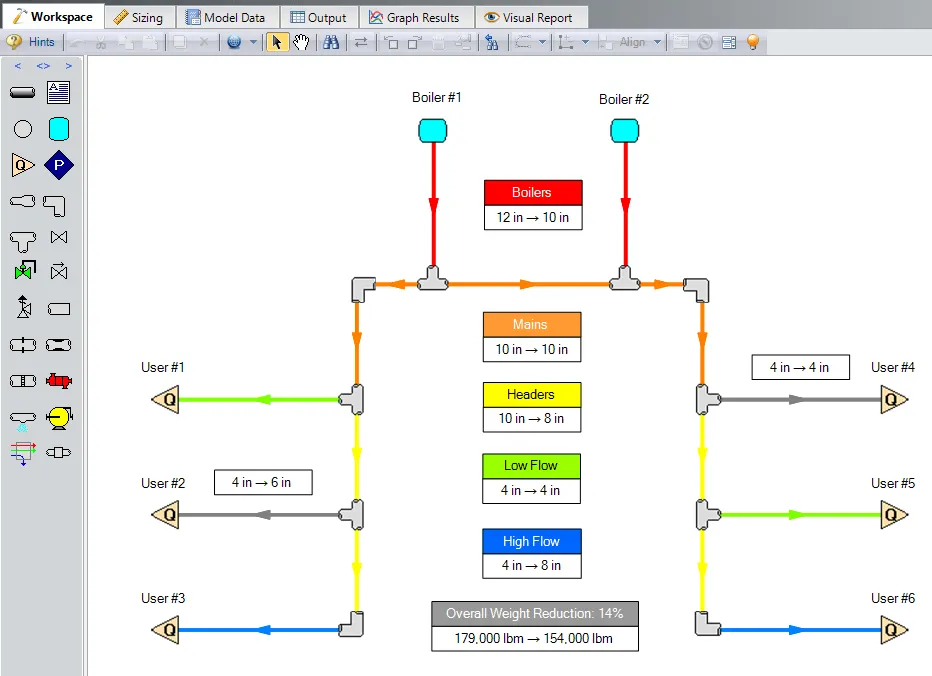Click the Reverse Pipe Direction icon

coord(363,42)
